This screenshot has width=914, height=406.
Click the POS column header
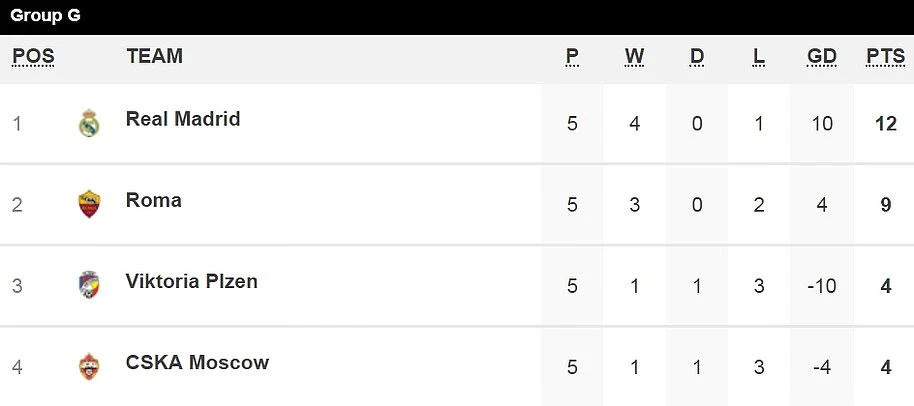pos(33,57)
